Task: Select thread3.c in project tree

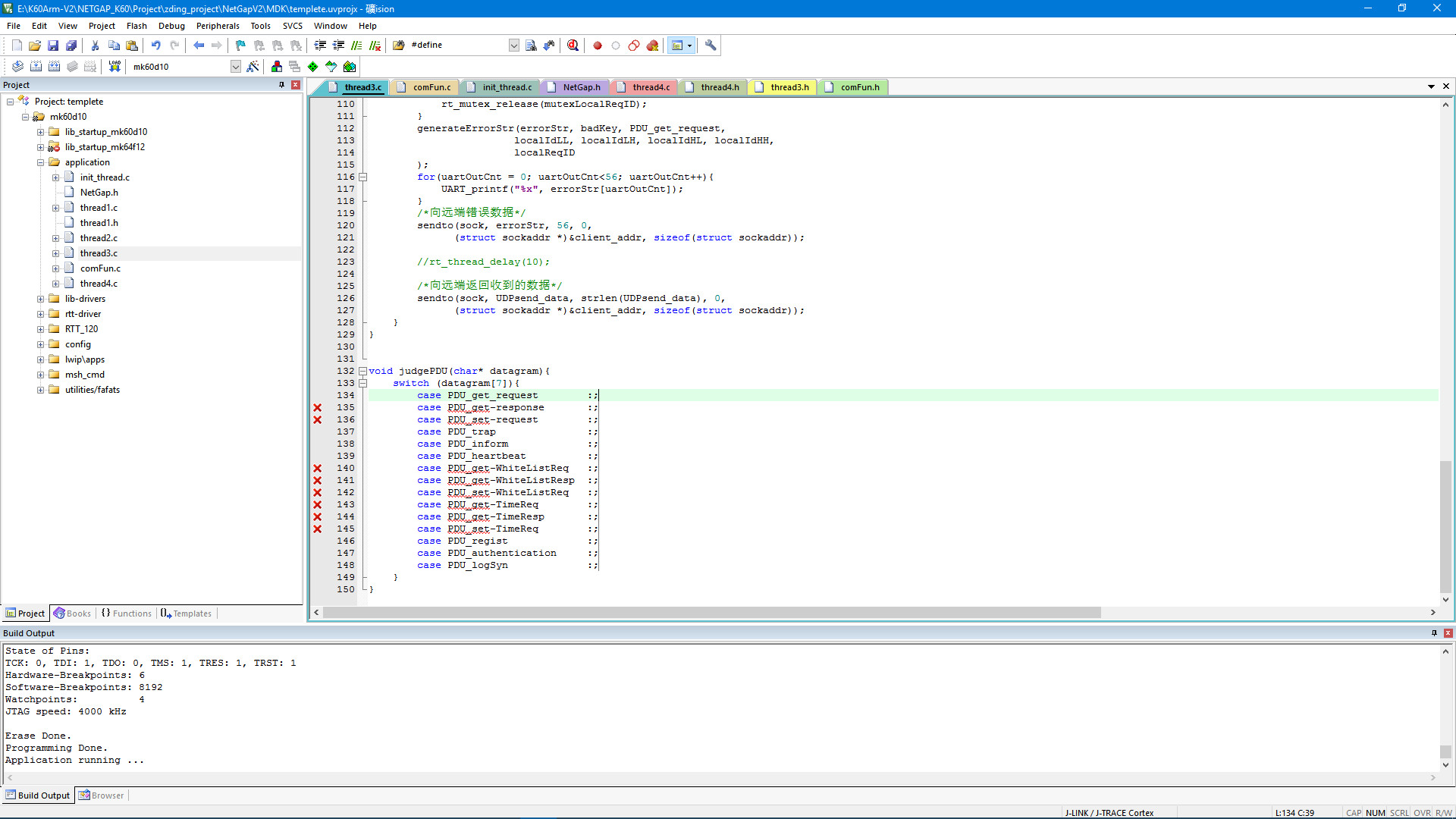Action: point(99,253)
